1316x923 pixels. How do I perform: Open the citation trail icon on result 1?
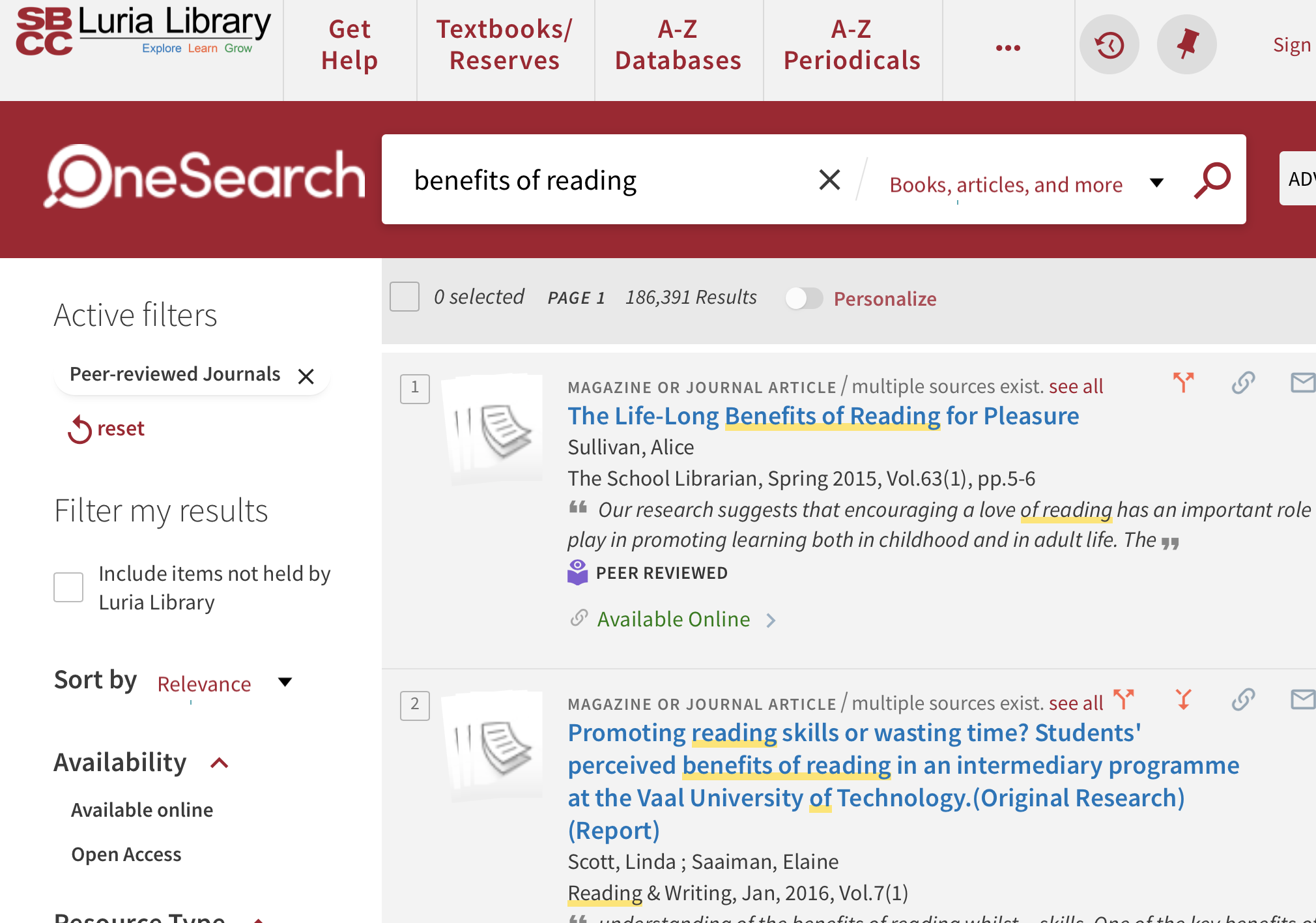pos(1184,382)
